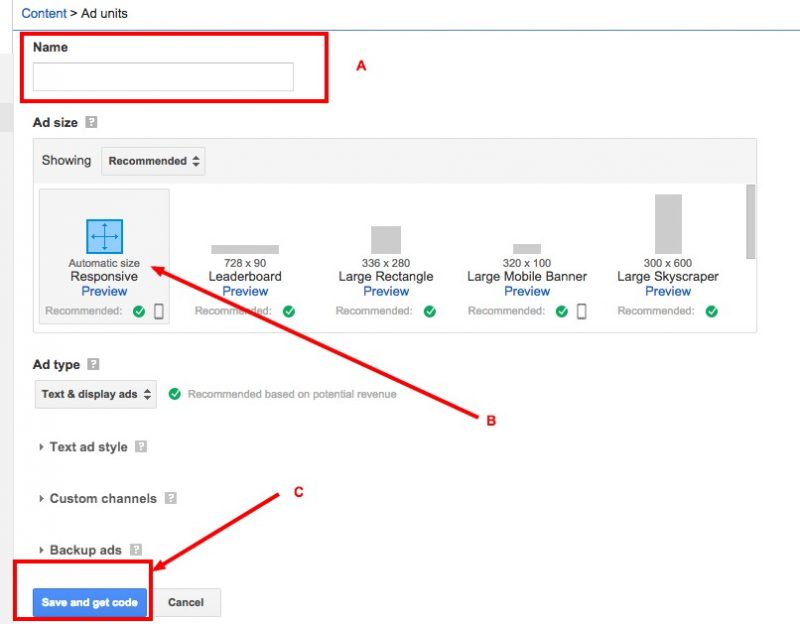Expand the Text ad style section

[x=88, y=447]
